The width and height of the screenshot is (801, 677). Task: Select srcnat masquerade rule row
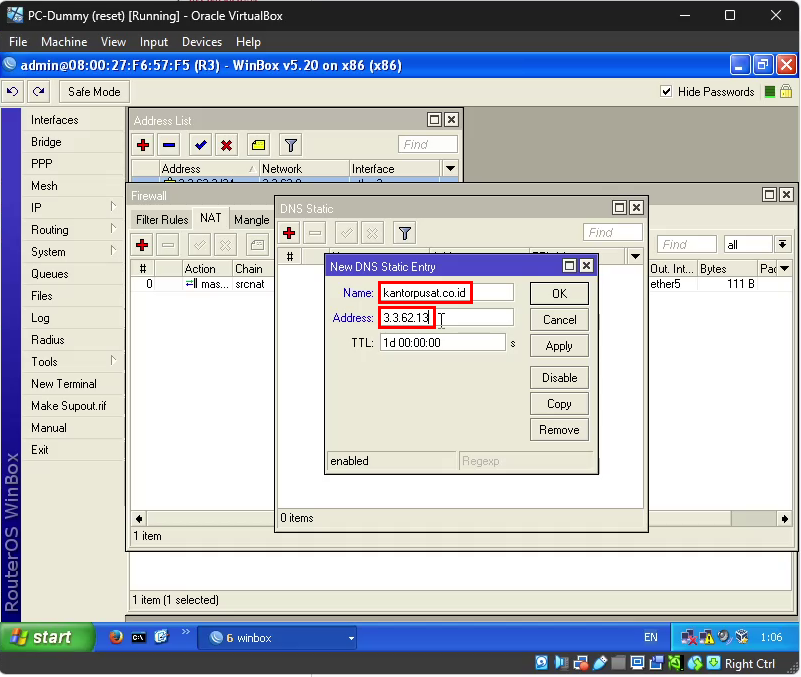202,284
